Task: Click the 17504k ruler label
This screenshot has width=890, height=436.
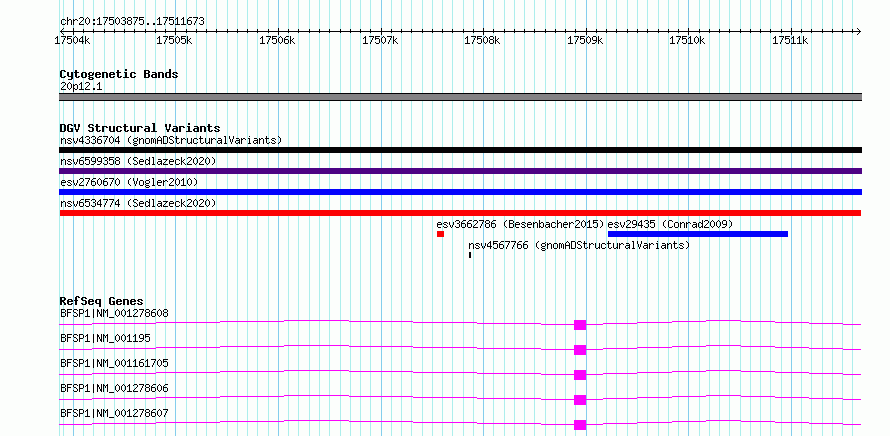Action: coord(72,41)
